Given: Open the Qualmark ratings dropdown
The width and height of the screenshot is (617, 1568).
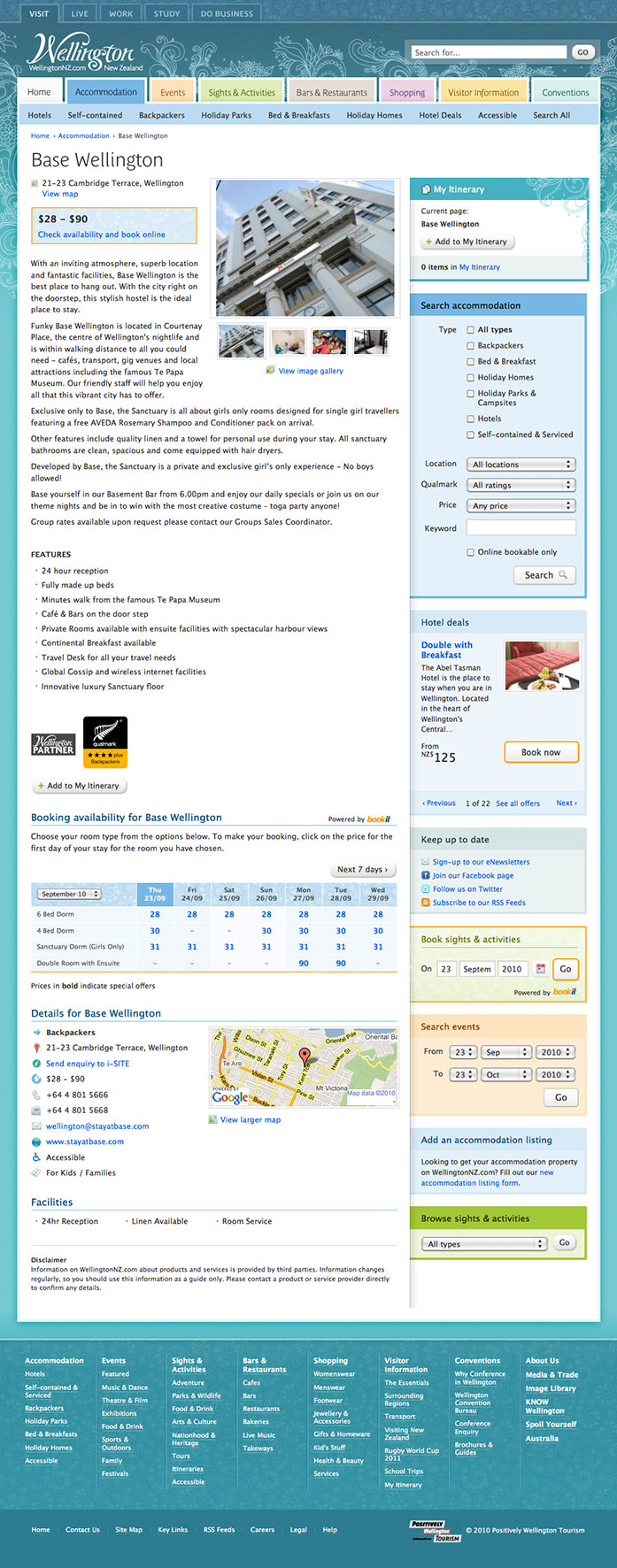Looking at the screenshot, I should click(521, 485).
